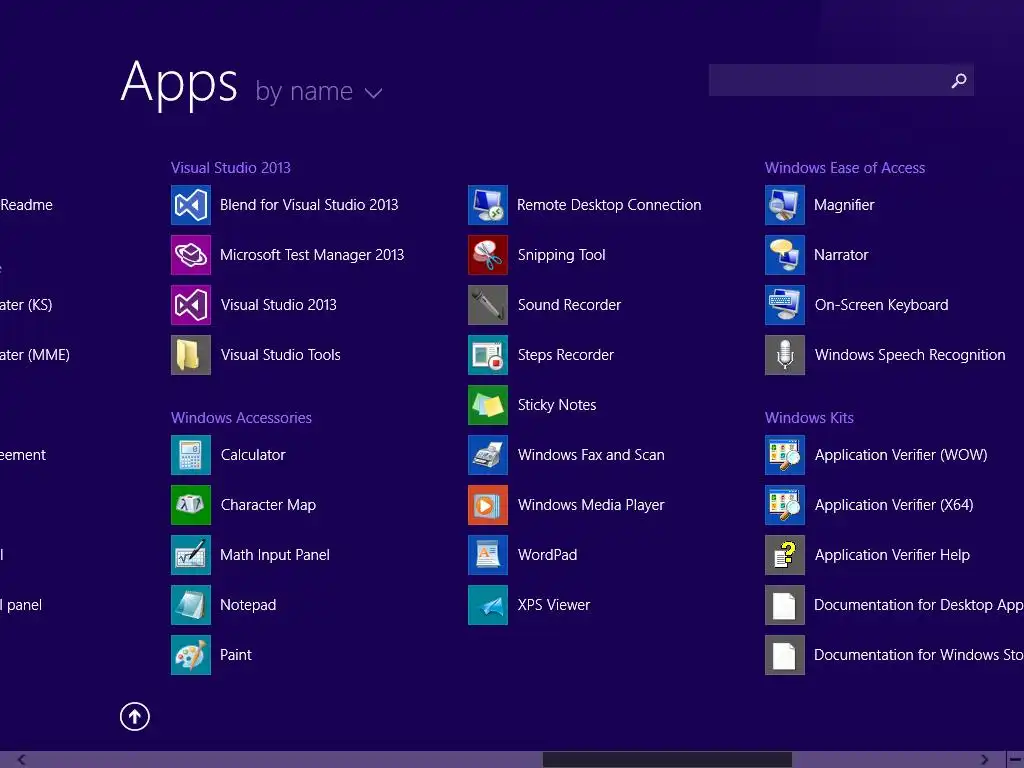This screenshot has width=1024, height=768.
Task: Launch the Windows Media Player icon
Action: [488, 505]
